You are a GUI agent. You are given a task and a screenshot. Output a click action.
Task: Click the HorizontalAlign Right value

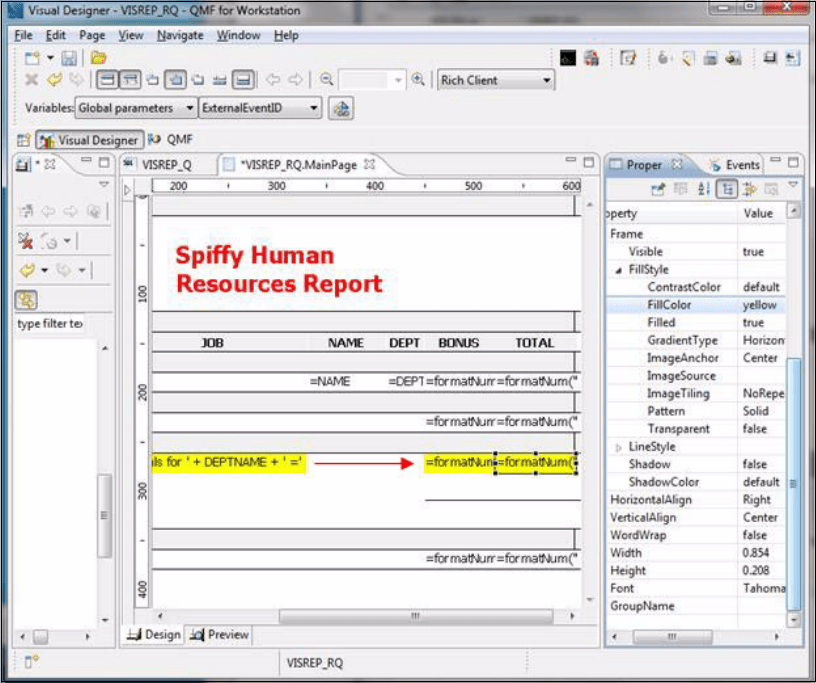pyautogui.click(x=757, y=500)
